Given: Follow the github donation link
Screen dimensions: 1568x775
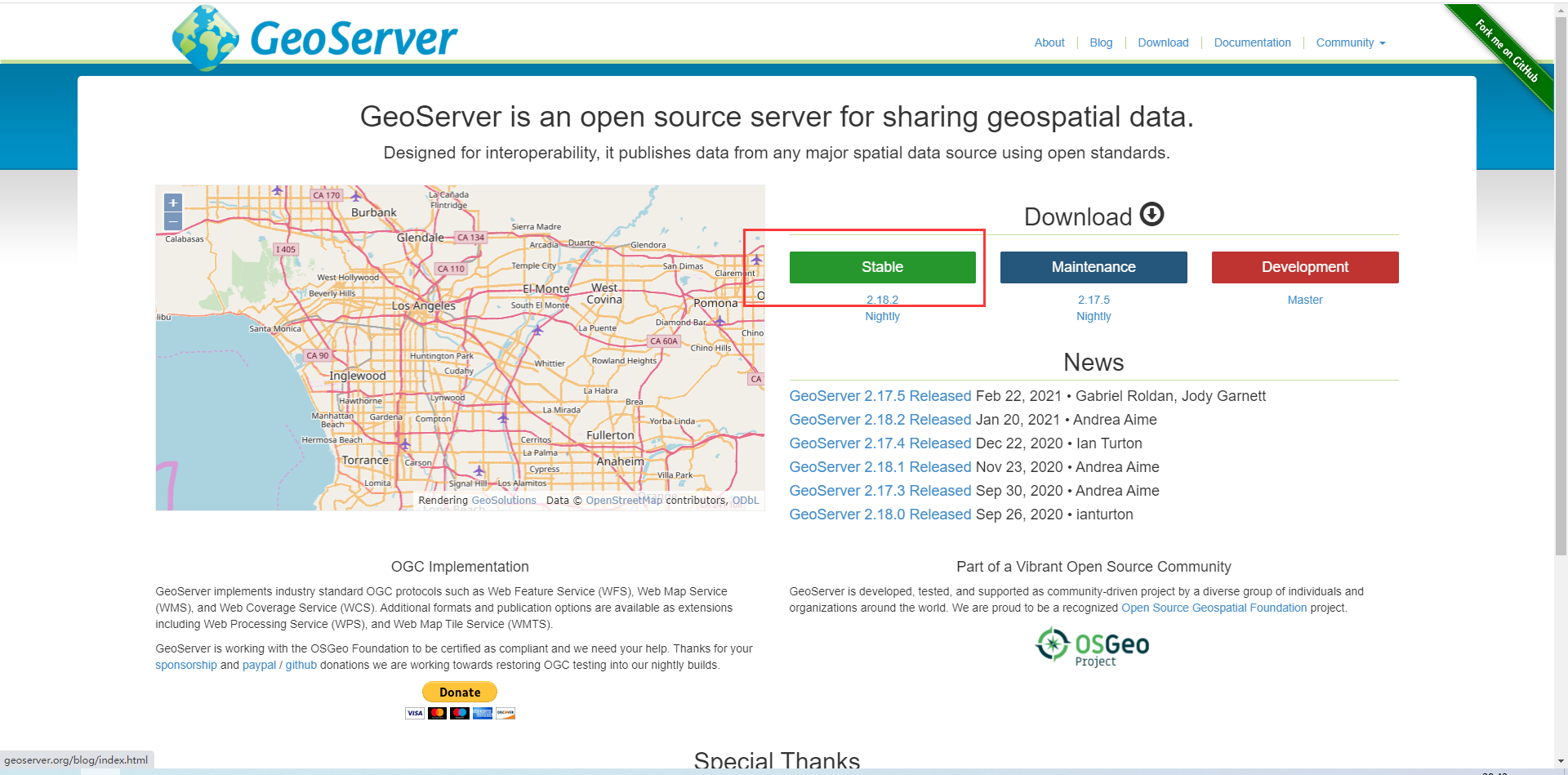Looking at the screenshot, I should [x=301, y=665].
